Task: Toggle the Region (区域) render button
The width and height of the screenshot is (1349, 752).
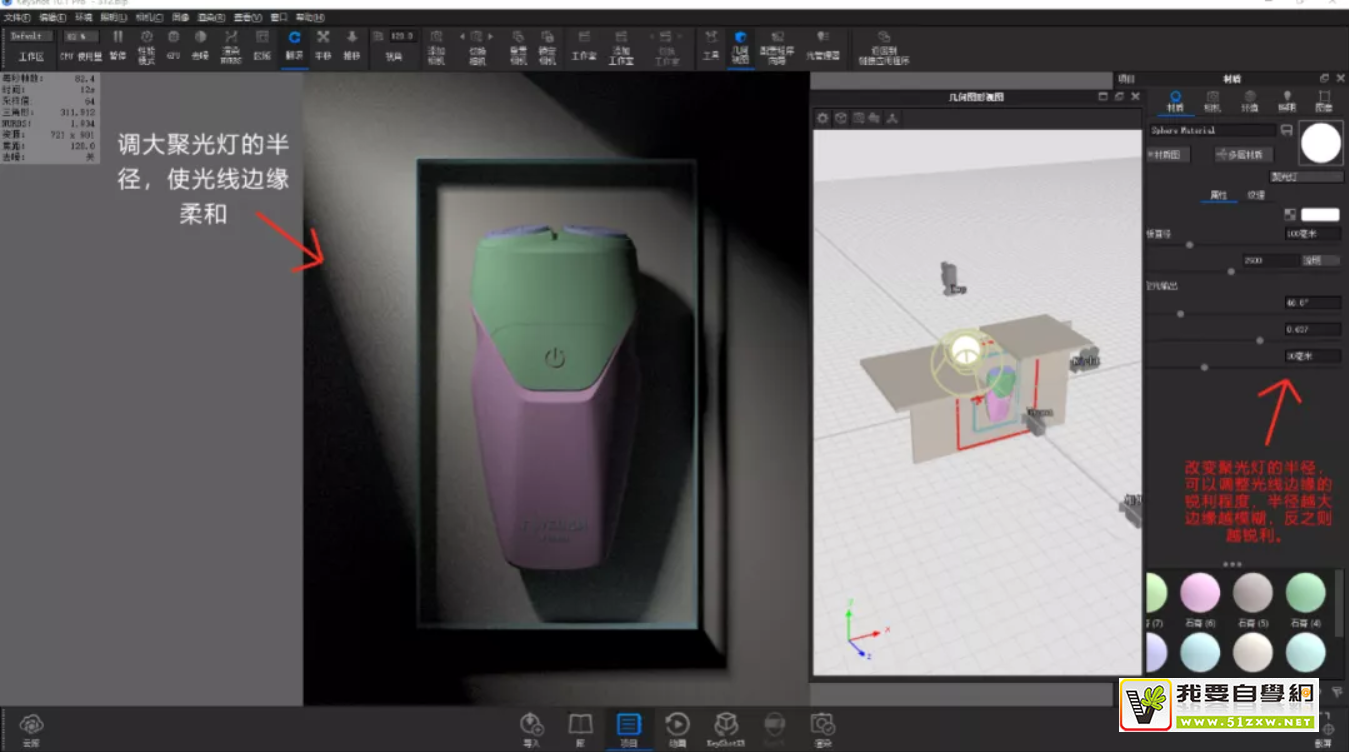Action: coord(262,43)
